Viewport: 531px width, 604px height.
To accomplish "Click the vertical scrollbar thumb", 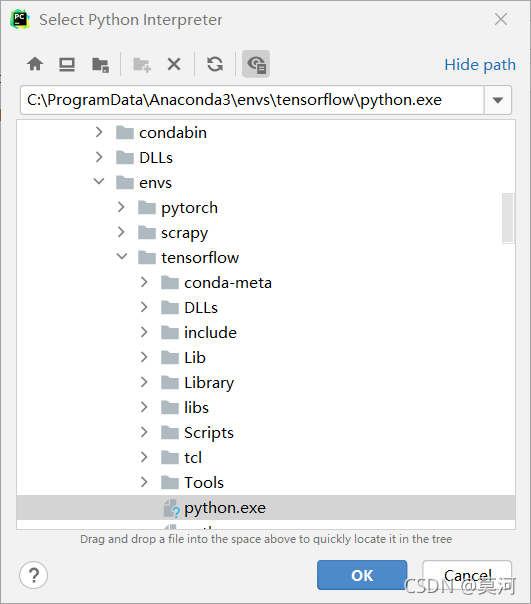I will click(x=508, y=218).
